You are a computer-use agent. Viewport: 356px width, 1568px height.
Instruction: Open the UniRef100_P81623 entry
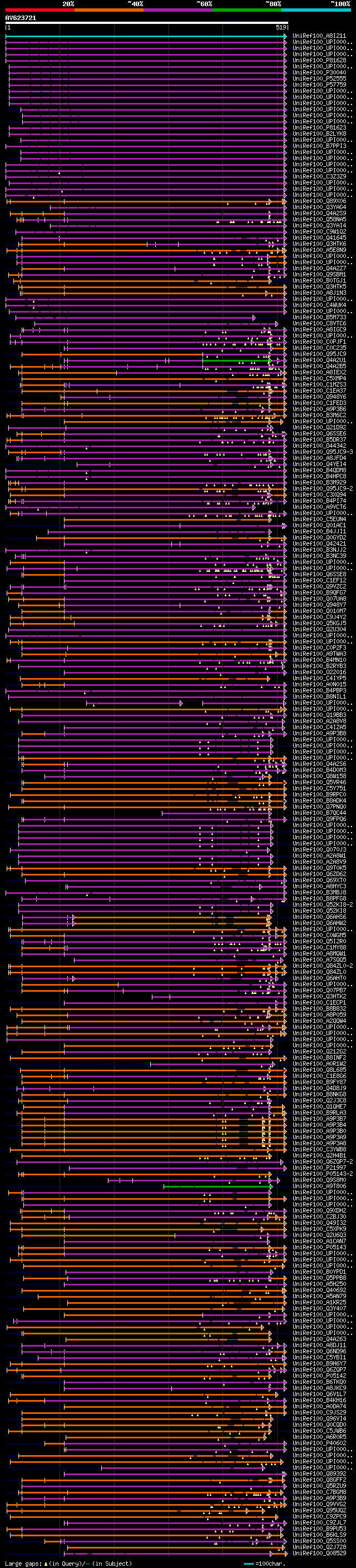click(x=319, y=128)
